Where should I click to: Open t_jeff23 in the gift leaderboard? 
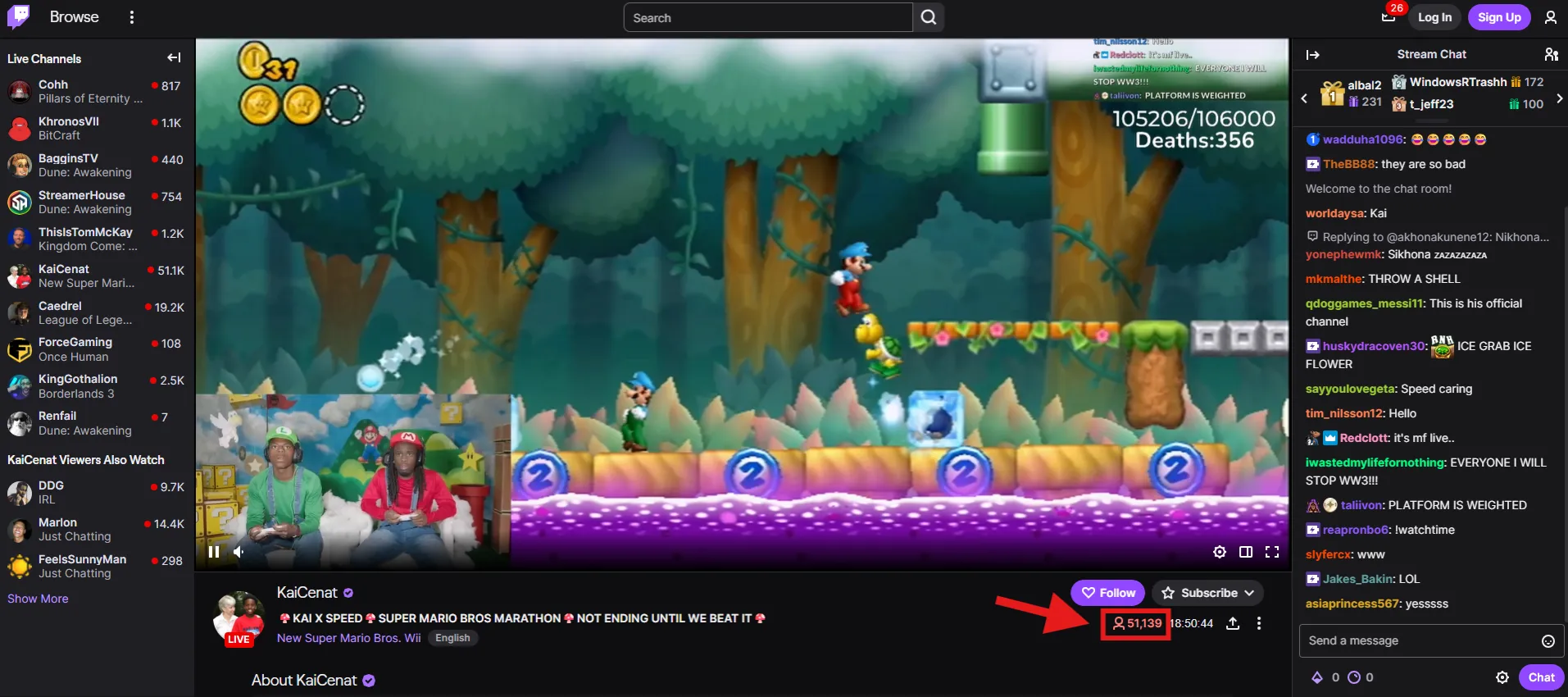pos(1431,104)
